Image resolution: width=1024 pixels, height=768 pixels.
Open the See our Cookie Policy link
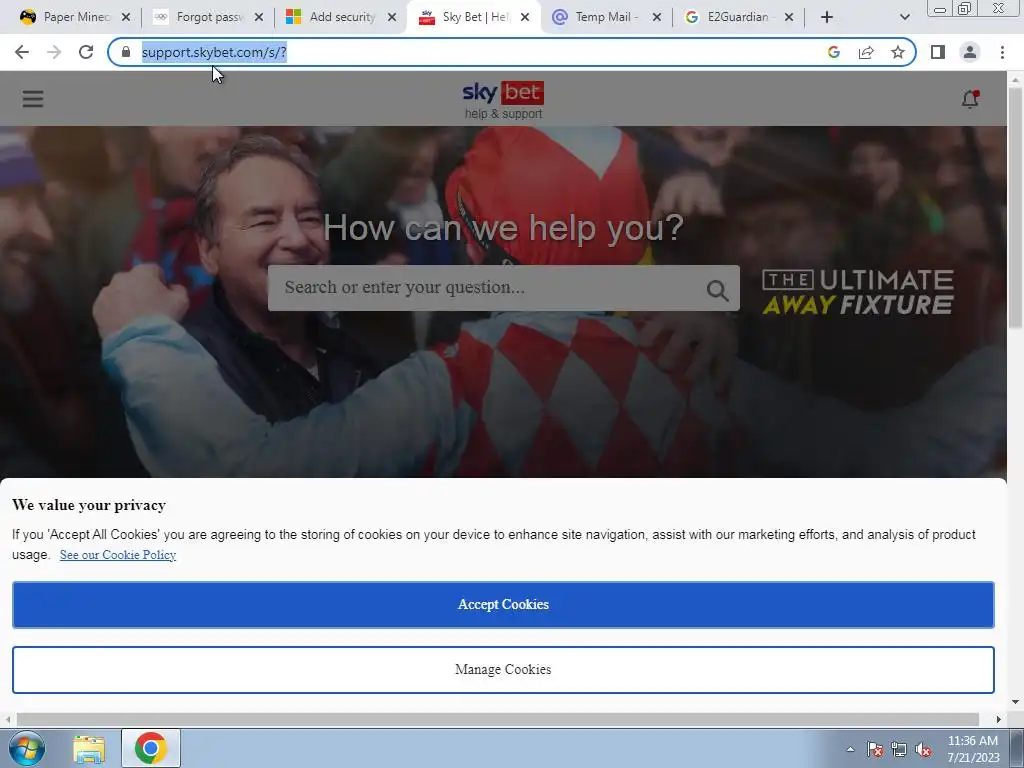(118, 554)
